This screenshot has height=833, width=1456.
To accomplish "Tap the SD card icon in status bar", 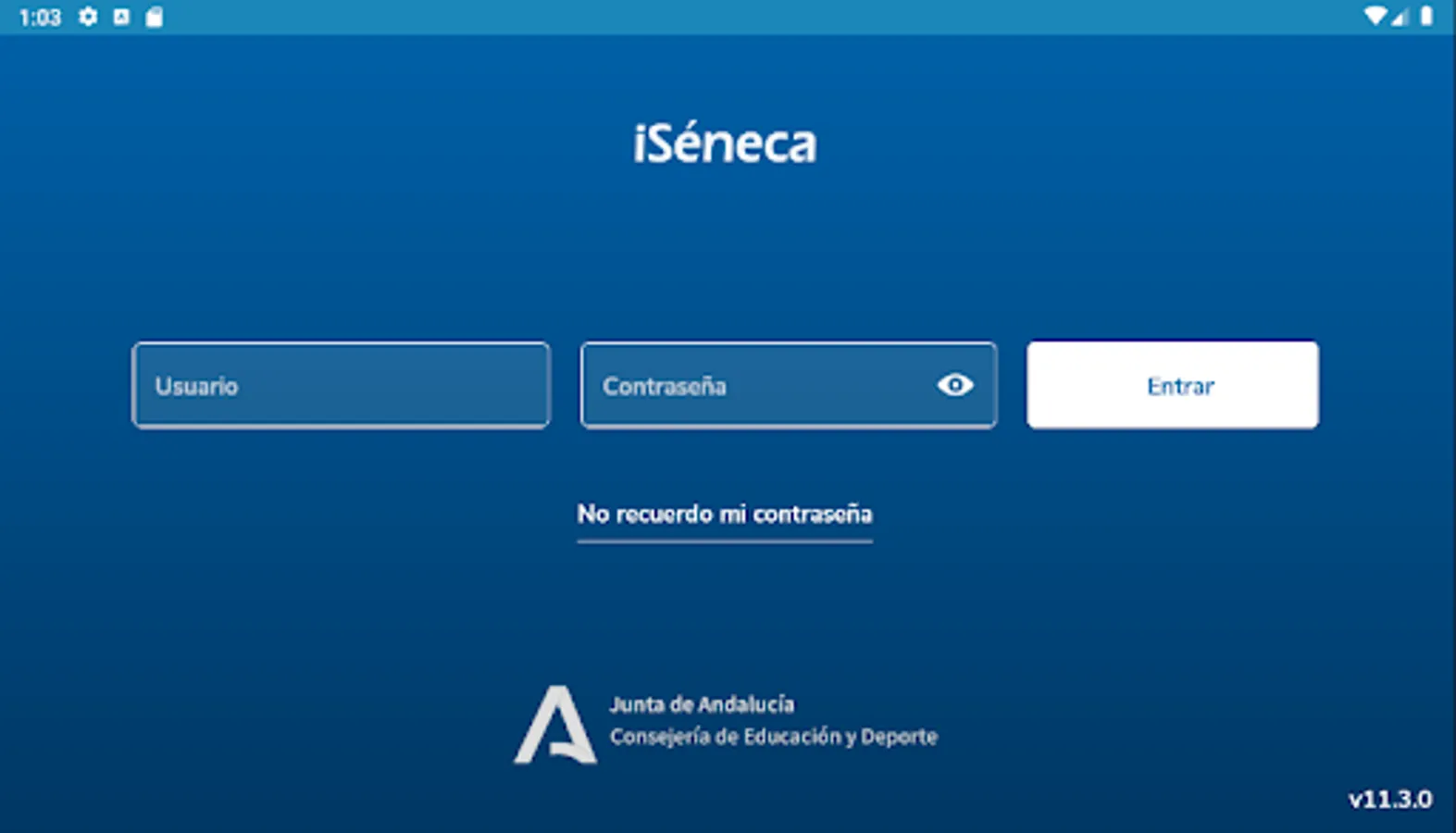I will 155,17.
